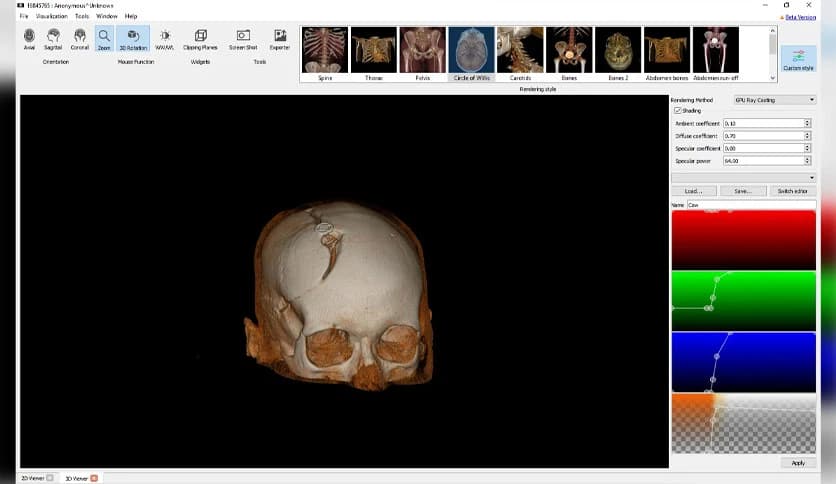Select the 3D Rotation mouse function
836x484 pixels.
coord(133,39)
